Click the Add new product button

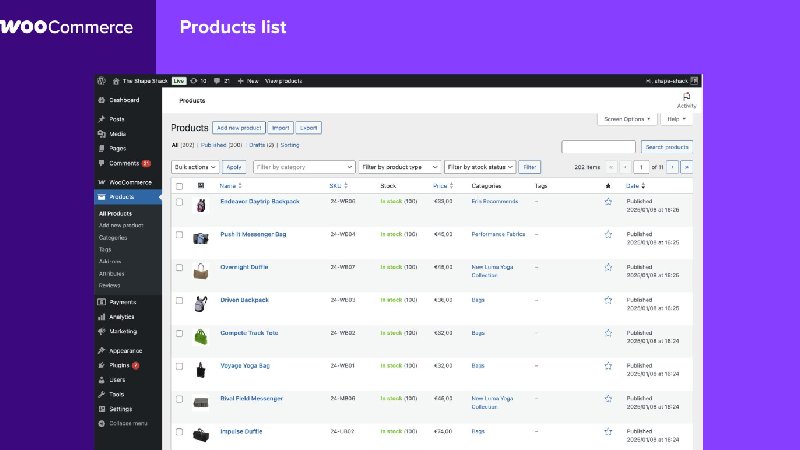(x=239, y=128)
